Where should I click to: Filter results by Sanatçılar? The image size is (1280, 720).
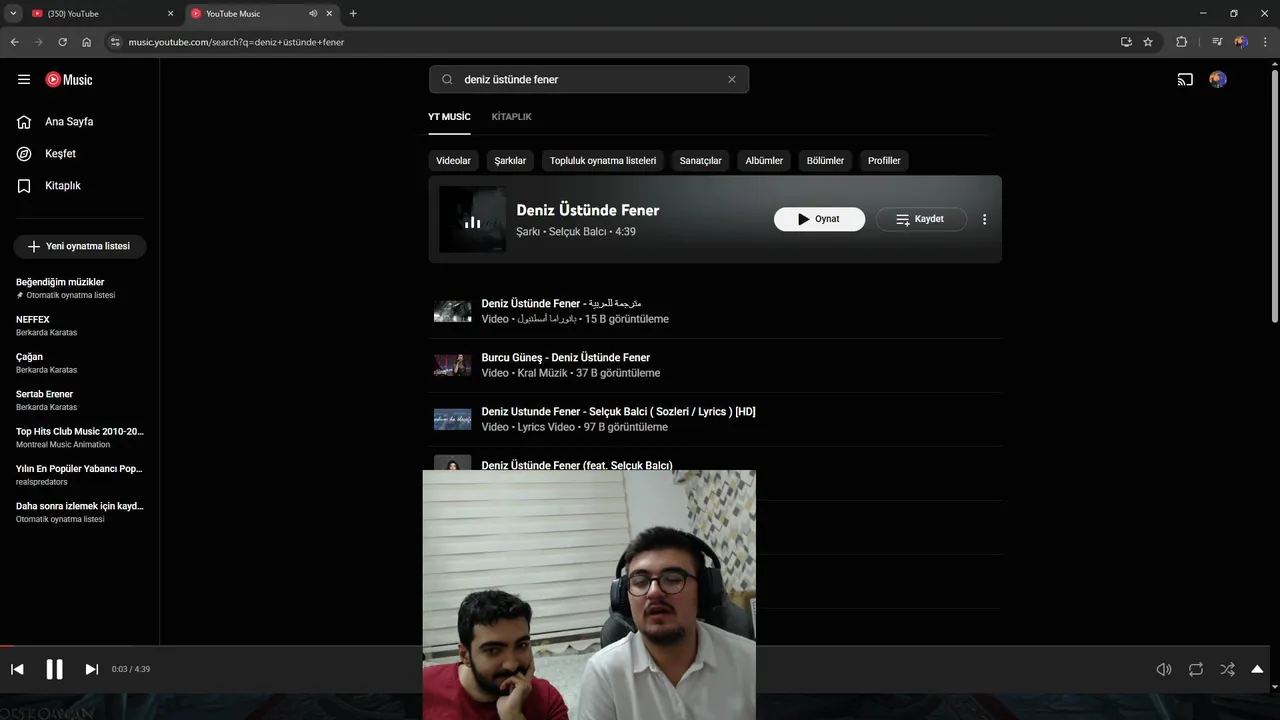700,160
